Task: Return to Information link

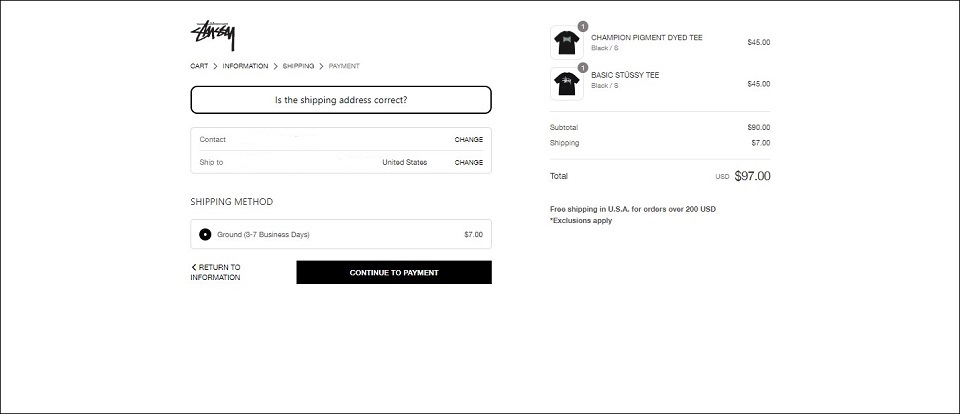Action: click(216, 273)
